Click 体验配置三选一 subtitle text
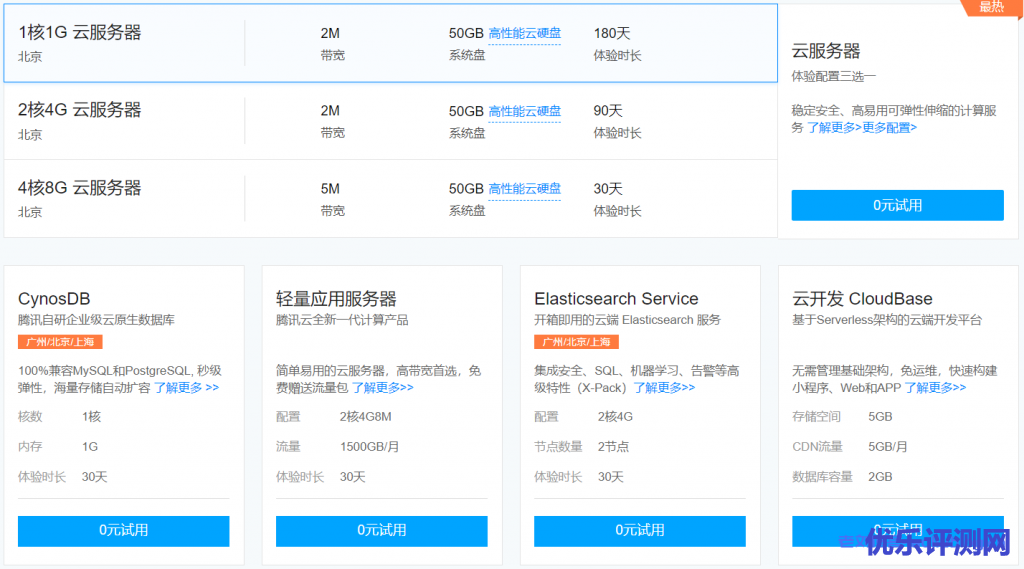The width and height of the screenshot is (1024, 569). (833, 76)
